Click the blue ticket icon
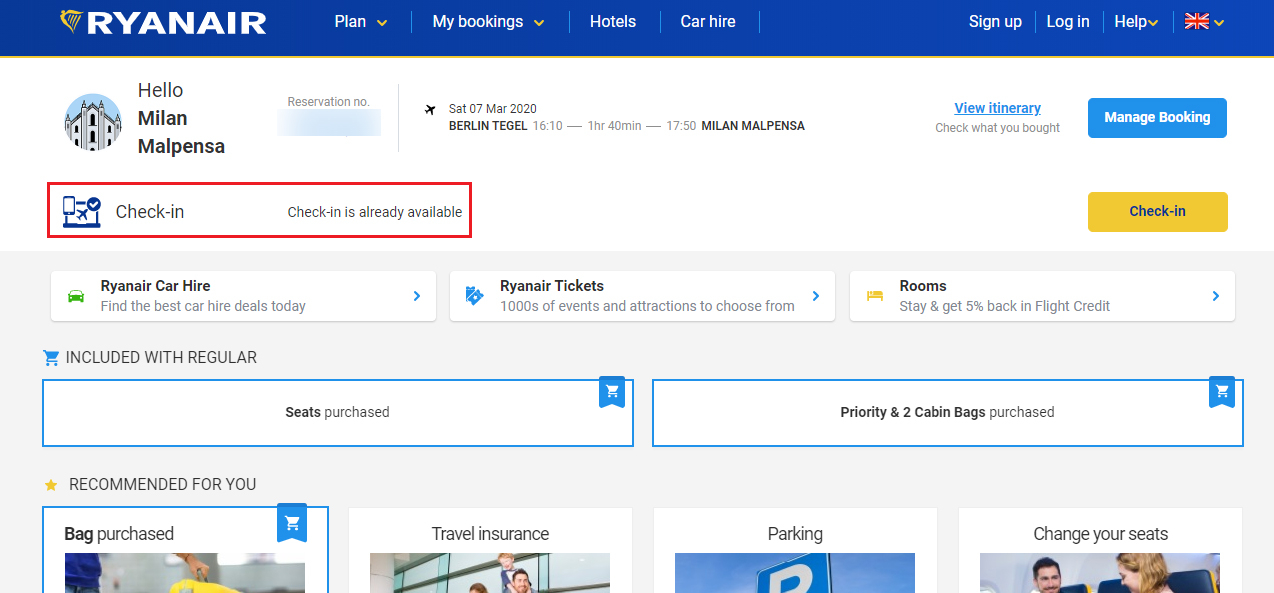This screenshot has width=1274, height=593. (475, 296)
